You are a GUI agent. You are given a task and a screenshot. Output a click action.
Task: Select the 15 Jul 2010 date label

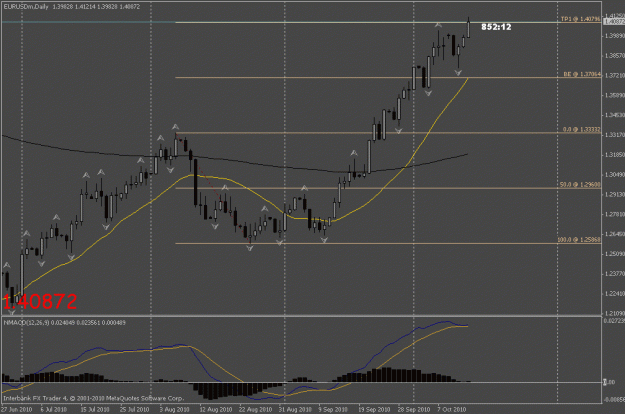pyautogui.click(x=94, y=409)
